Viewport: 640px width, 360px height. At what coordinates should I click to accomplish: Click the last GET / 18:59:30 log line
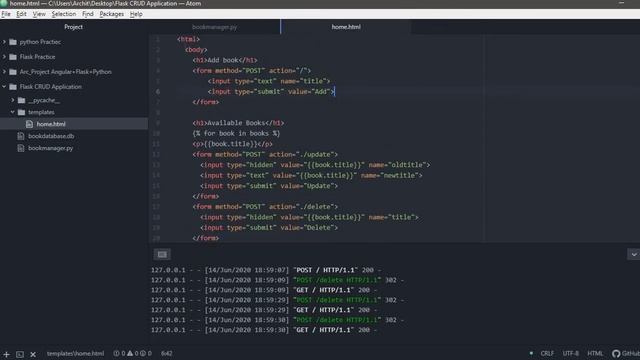coord(264,330)
